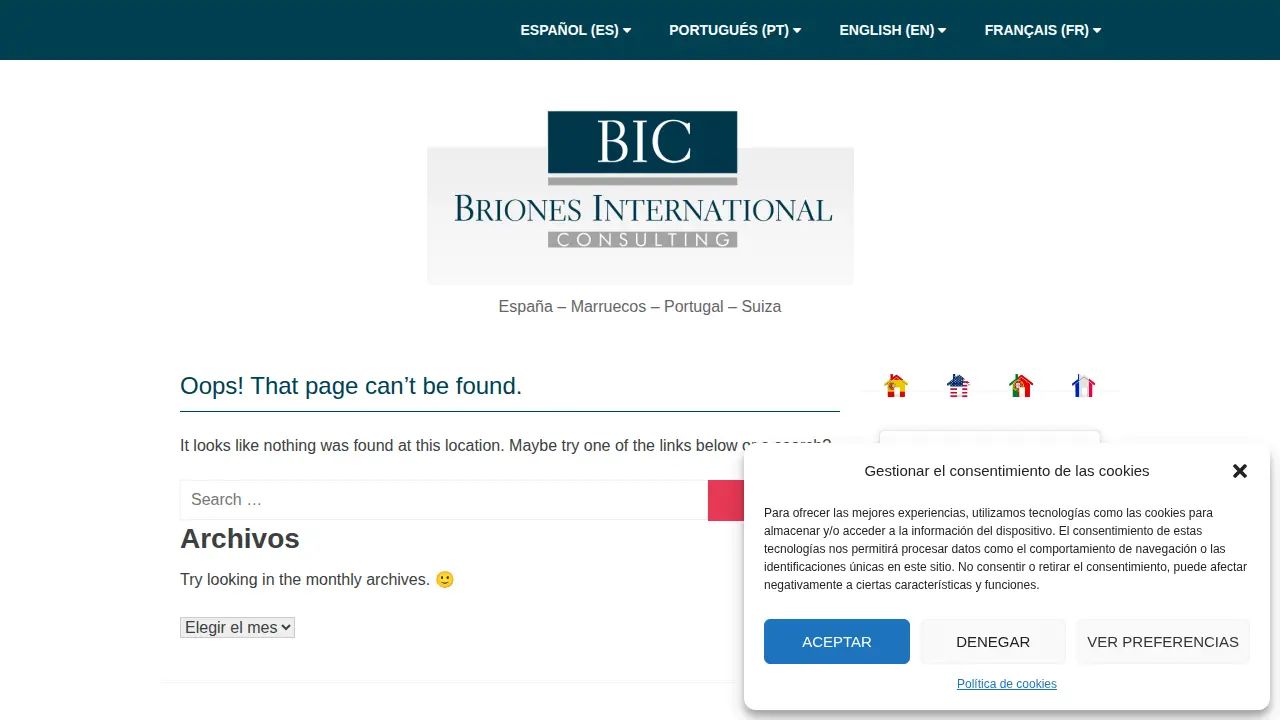Click the Spanish flag house icon
Image resolution: width=1280 pixels, height=720 pixels.
pos(896,386)
